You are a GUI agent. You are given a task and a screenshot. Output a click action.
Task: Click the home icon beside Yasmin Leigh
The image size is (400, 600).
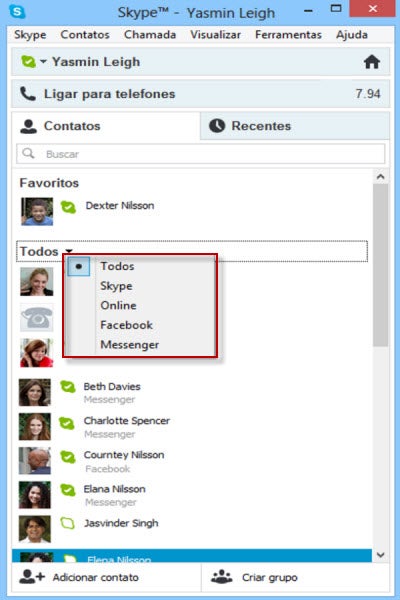(x=372, y=62)
